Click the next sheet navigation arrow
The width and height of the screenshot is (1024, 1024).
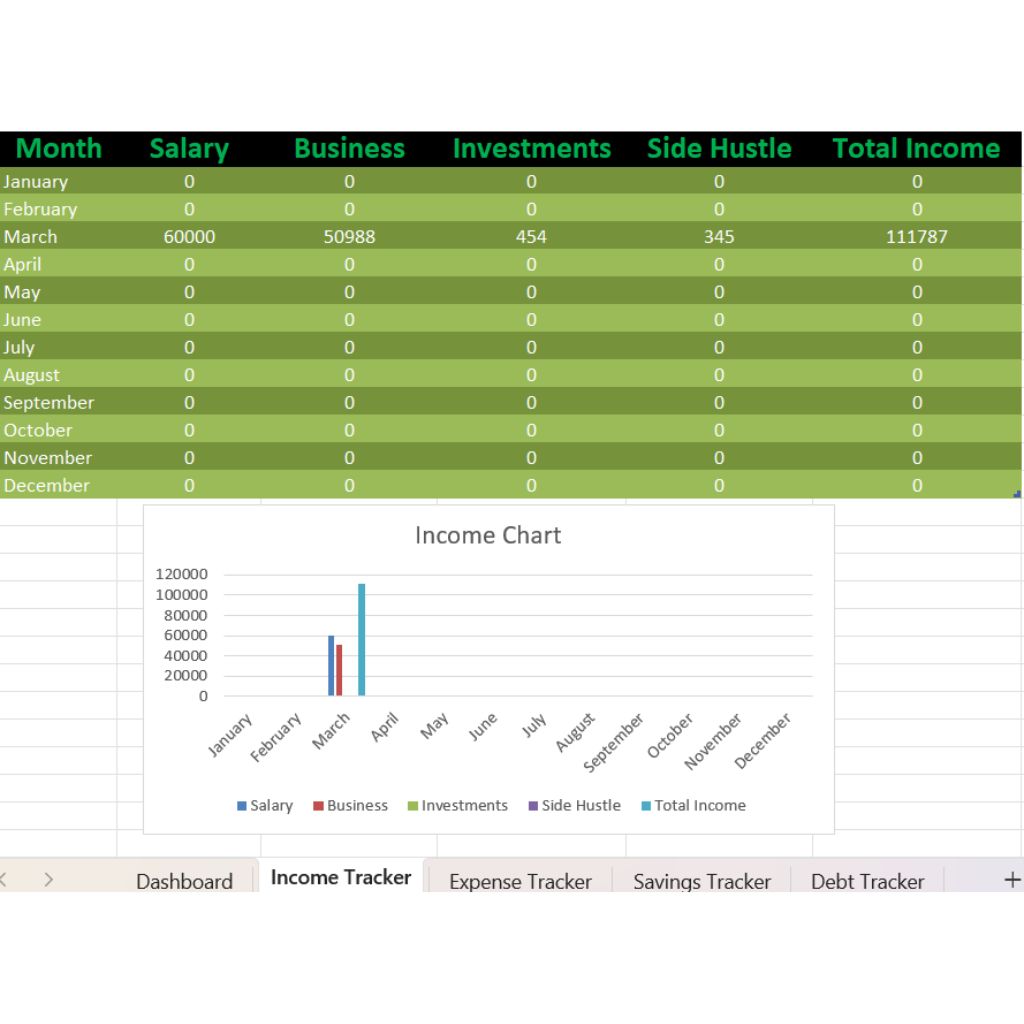48,880
